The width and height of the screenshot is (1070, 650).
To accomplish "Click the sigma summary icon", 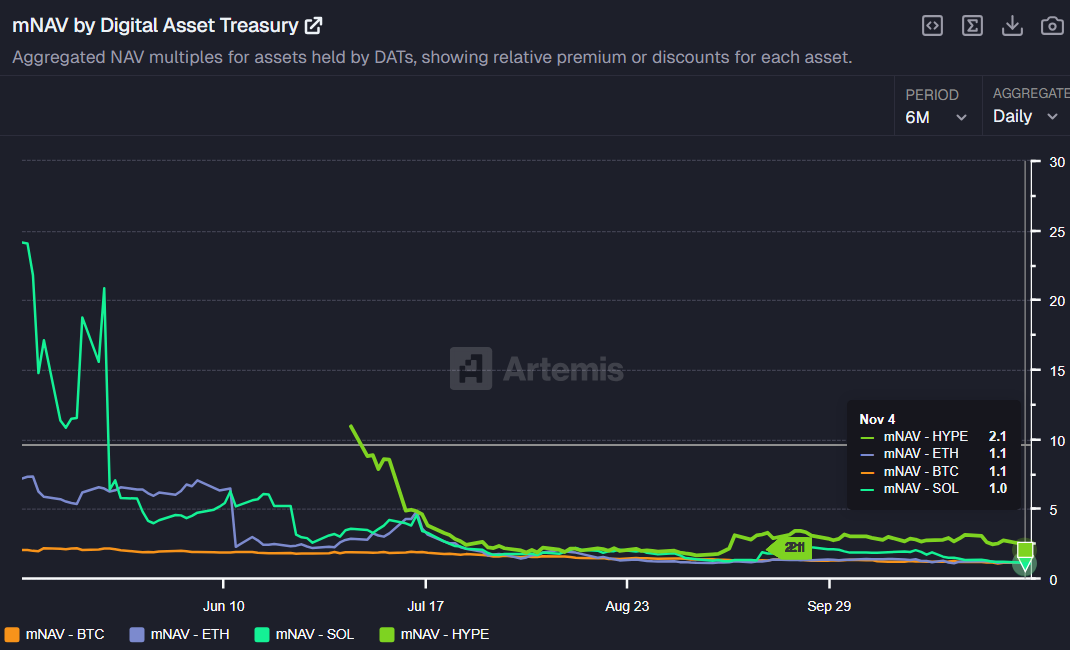I will pos(972,25).
